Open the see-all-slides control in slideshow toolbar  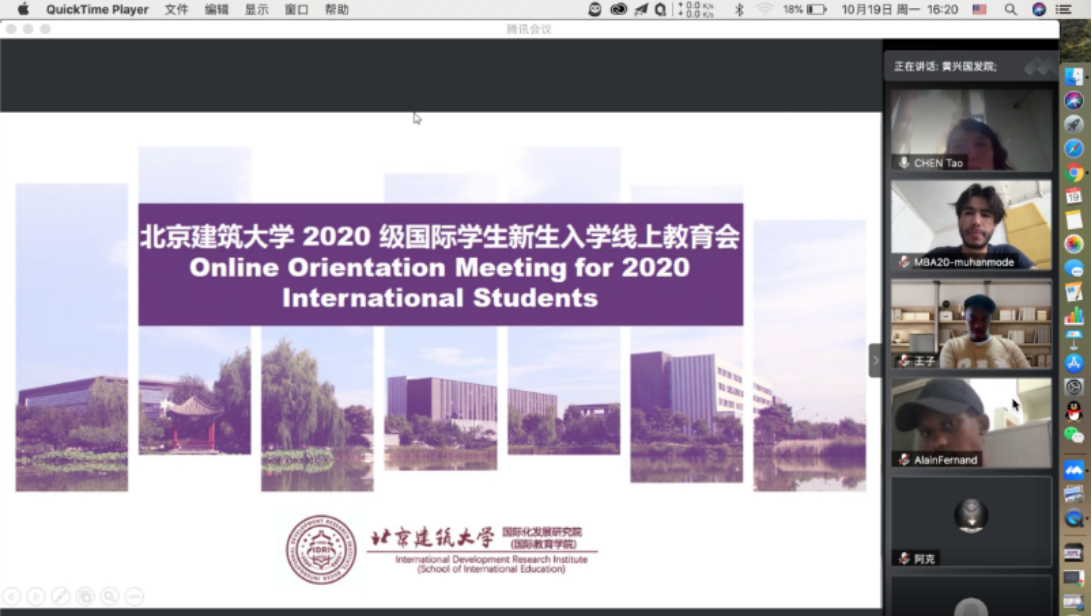click(x=85, y=597)
